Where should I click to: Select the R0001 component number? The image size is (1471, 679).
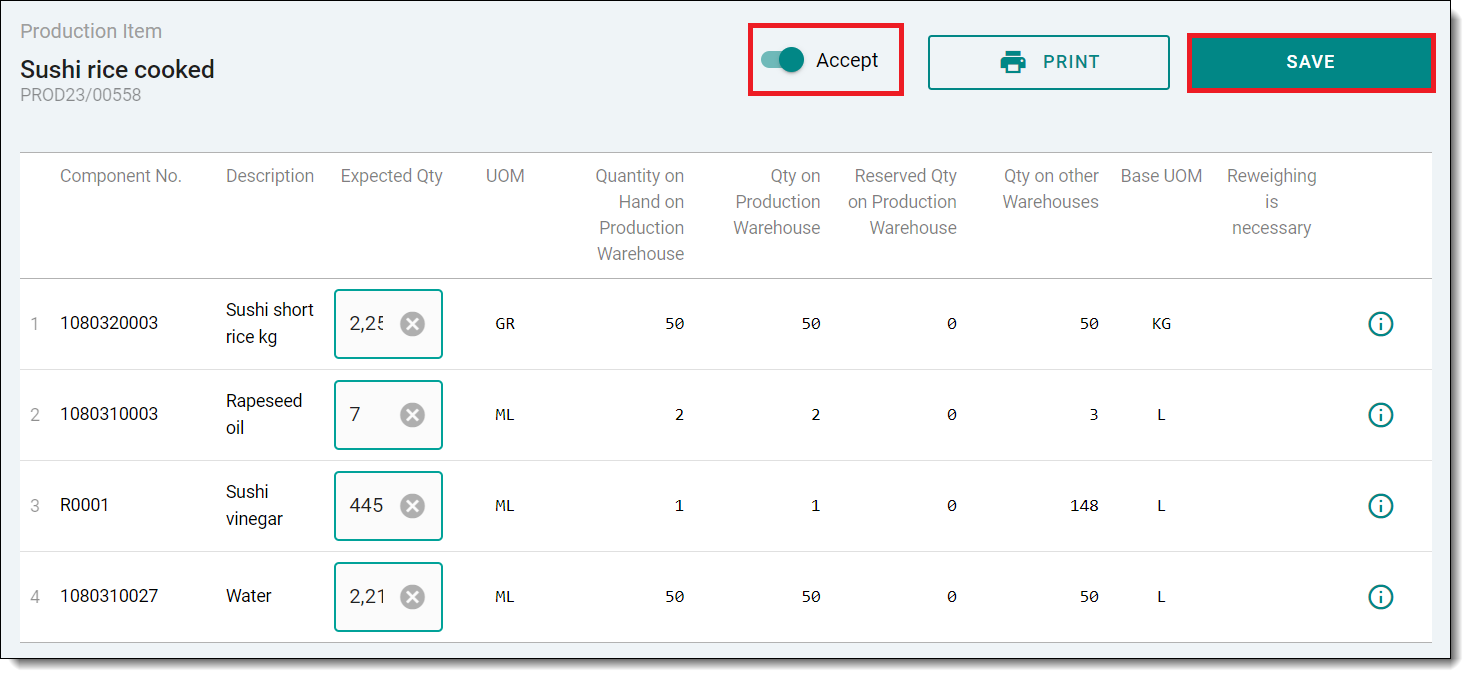coord(85,506)
